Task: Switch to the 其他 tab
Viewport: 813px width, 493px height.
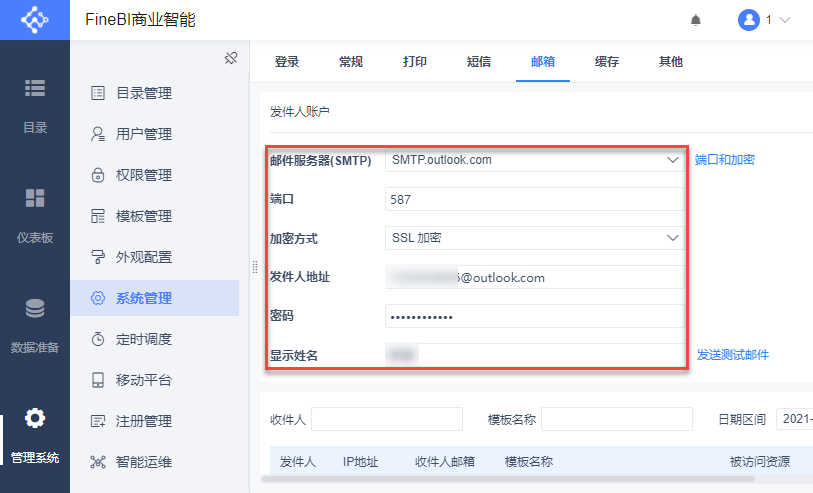Action: [670, 62]
